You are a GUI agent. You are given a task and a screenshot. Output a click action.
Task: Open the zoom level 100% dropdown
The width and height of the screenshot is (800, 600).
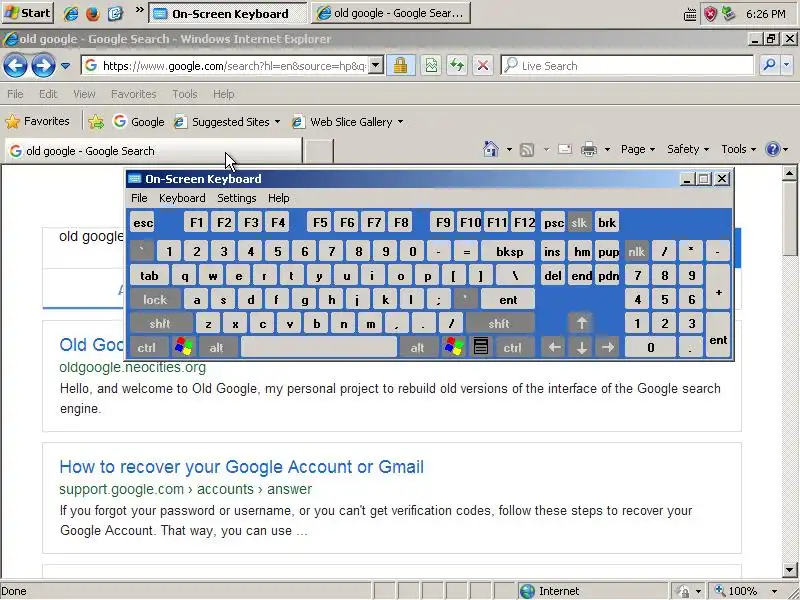tap(774, 591)
